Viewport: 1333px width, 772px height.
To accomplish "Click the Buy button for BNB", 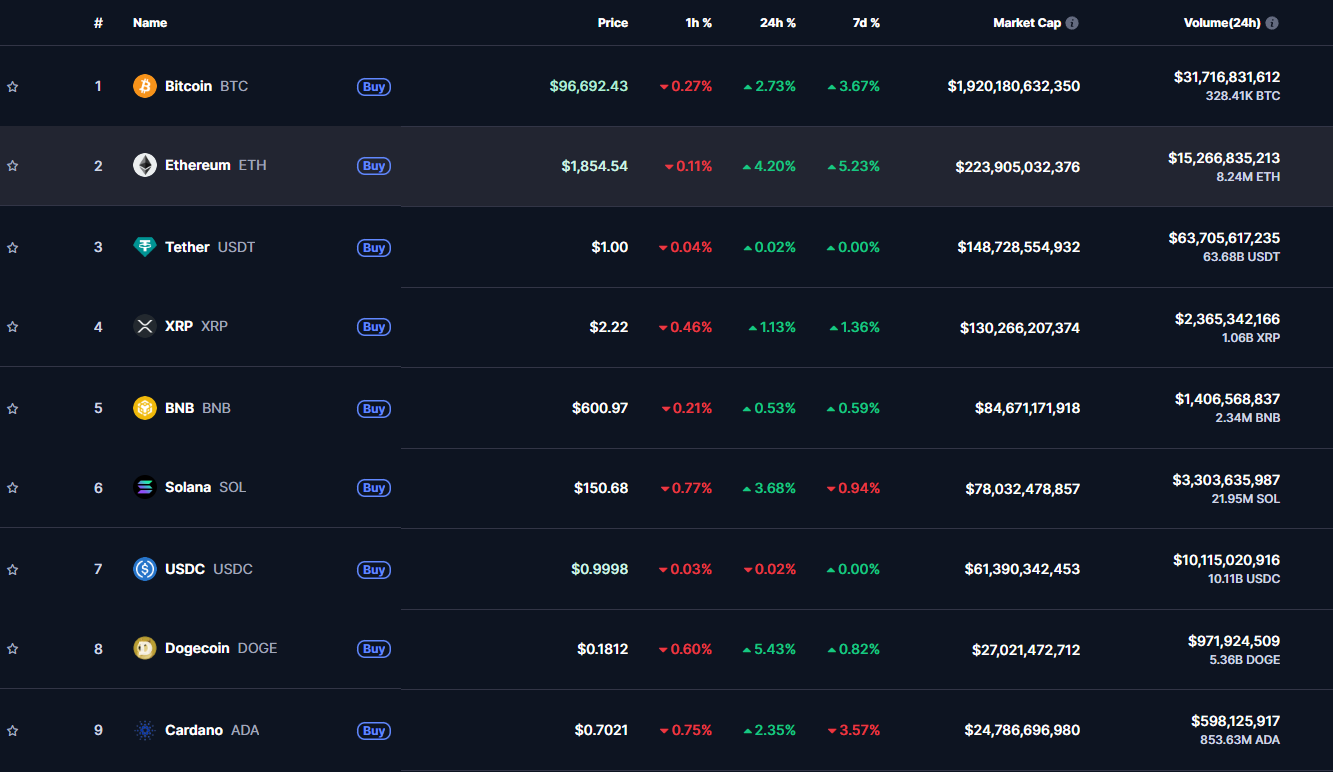I will 374,409.
